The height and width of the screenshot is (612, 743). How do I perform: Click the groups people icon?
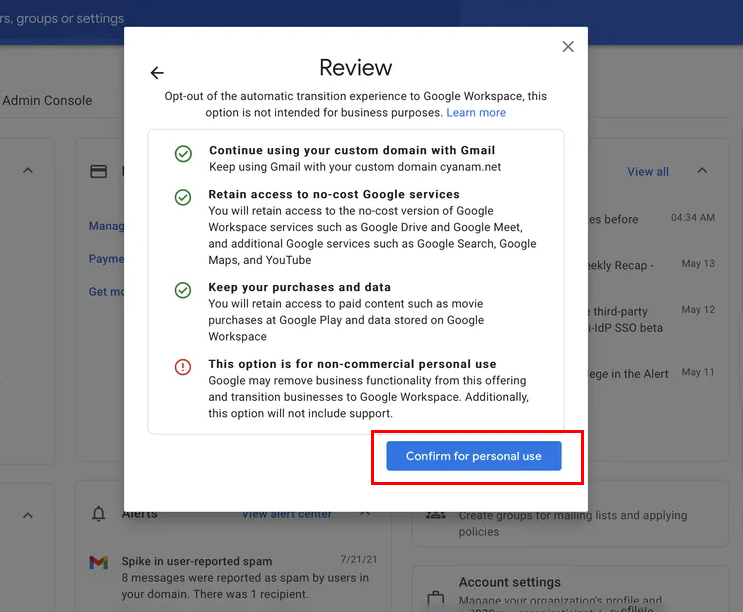(435, 515)
